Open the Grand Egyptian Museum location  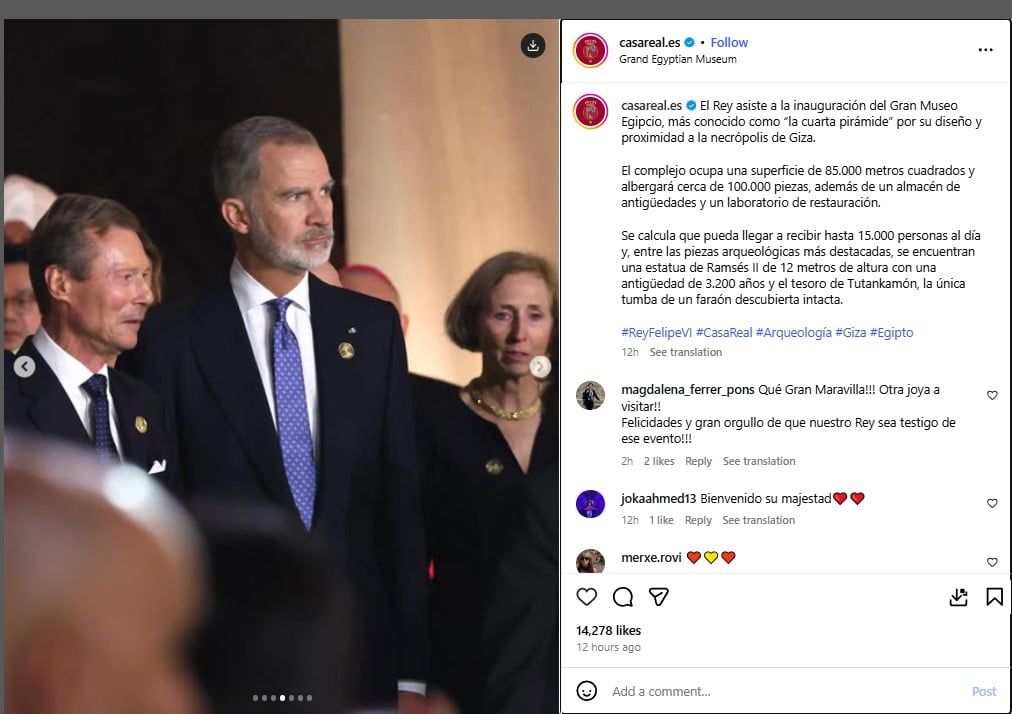677,59
